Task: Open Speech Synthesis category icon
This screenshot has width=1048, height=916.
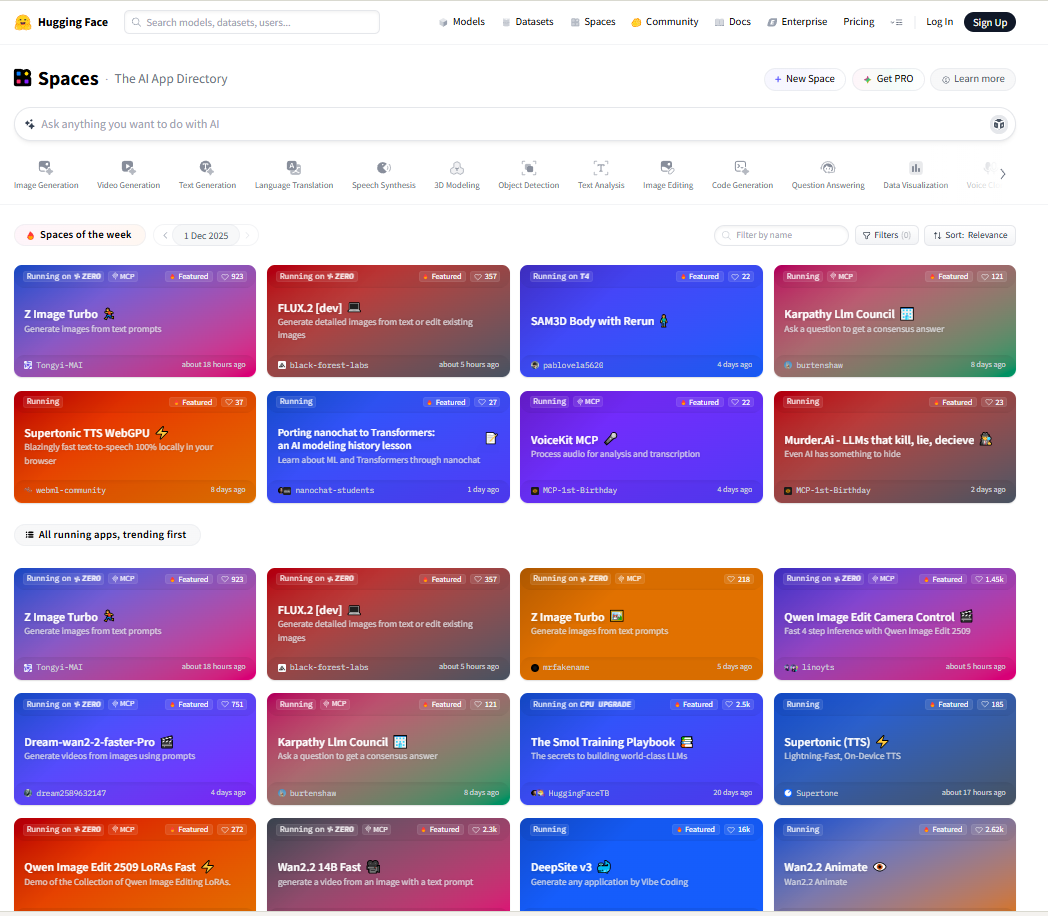Action: pos(384,168)
